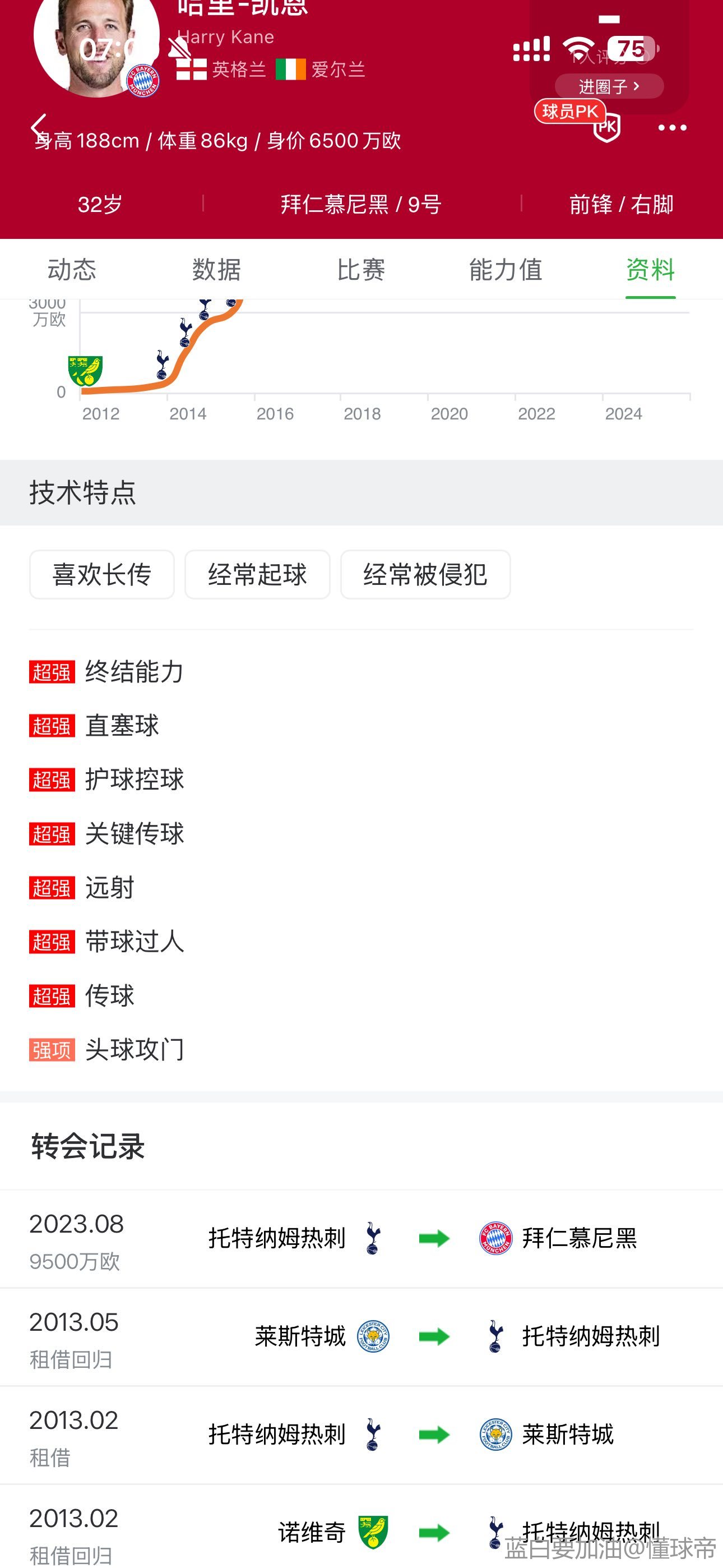The height and width of the screenshot is (1568, 723).
Task: Select the 经常起球 trait tag
Action: coord(257,575)
